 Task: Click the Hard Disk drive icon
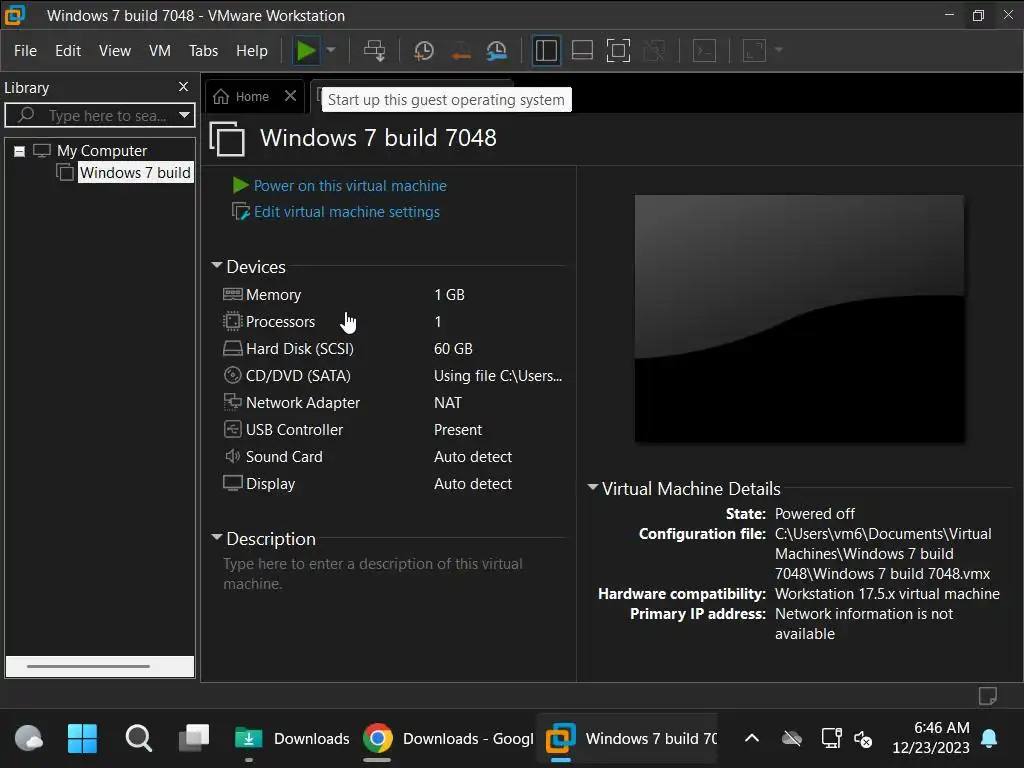coord(232,348)
